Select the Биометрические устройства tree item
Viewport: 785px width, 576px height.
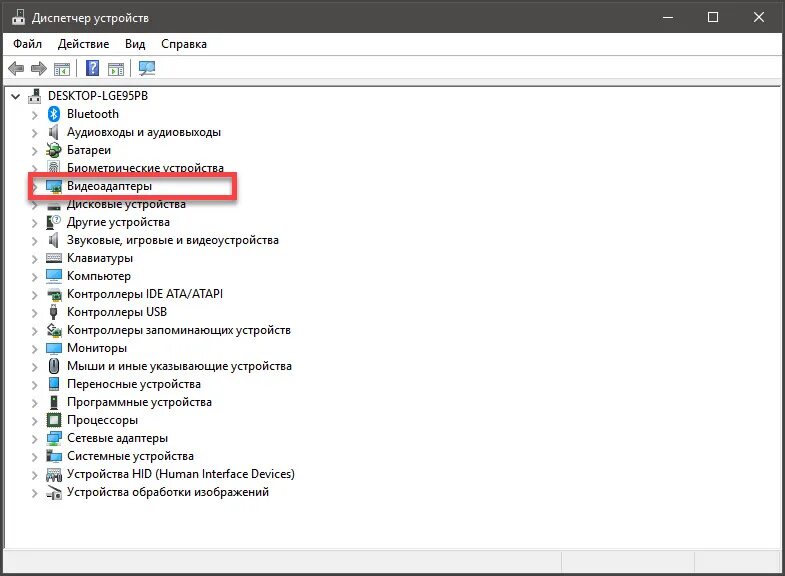[145, 168]
